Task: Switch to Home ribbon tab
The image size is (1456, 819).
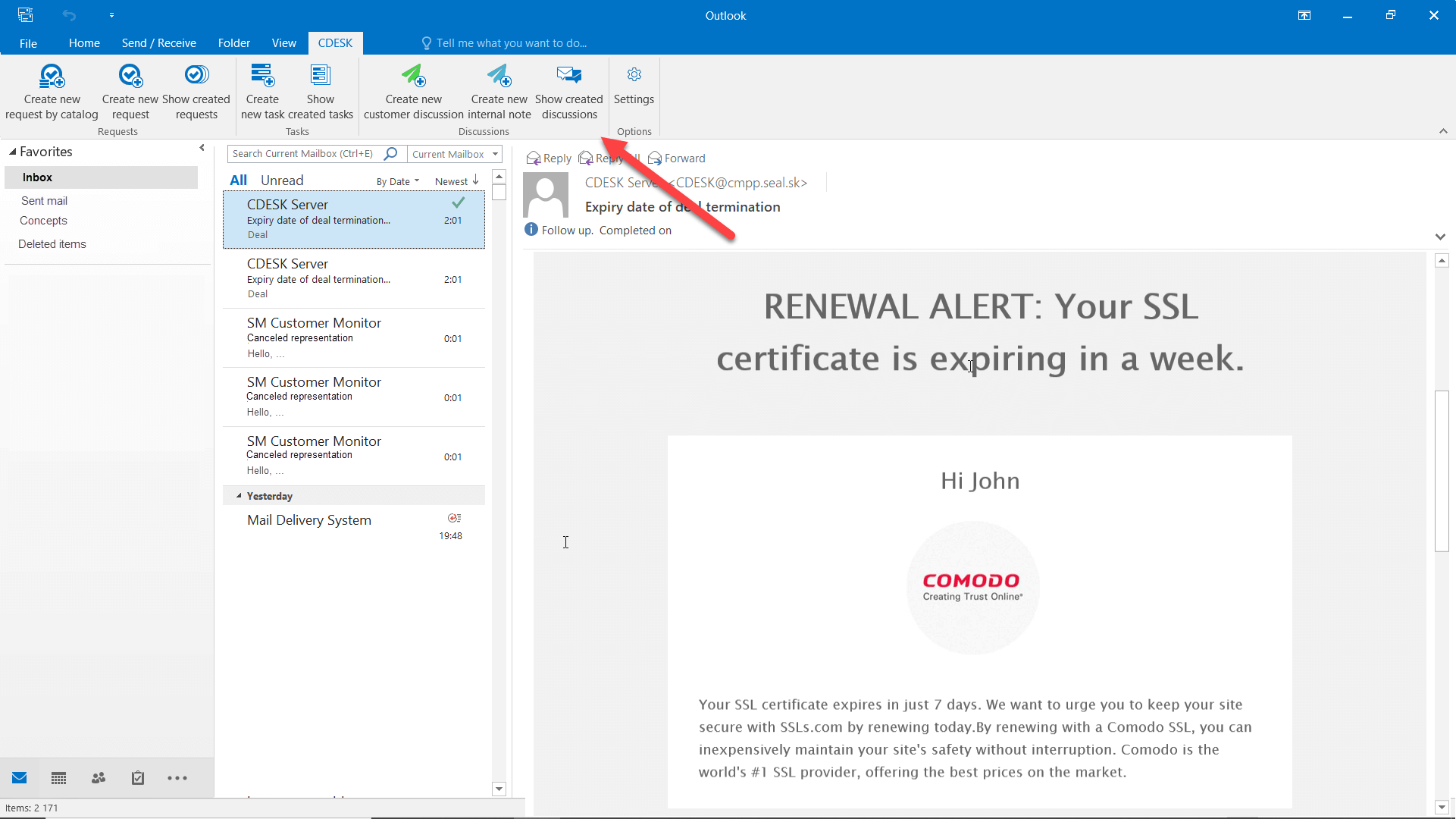Action: click(x=84, y=43)
